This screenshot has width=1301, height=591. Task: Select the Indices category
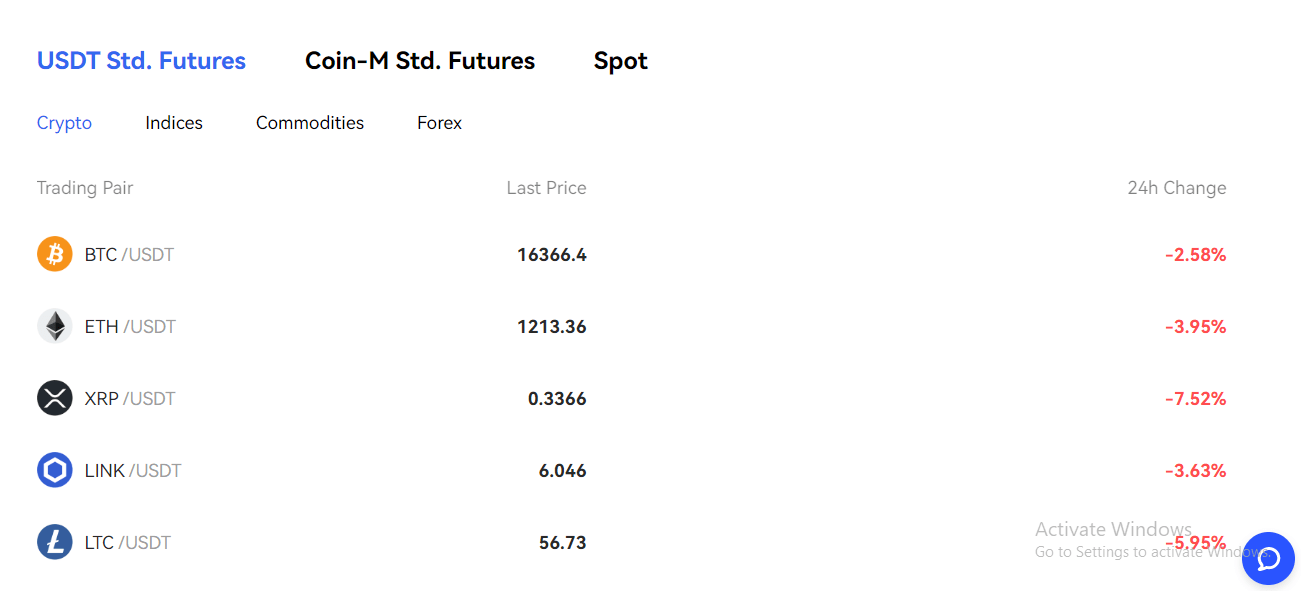coord(174,123)
